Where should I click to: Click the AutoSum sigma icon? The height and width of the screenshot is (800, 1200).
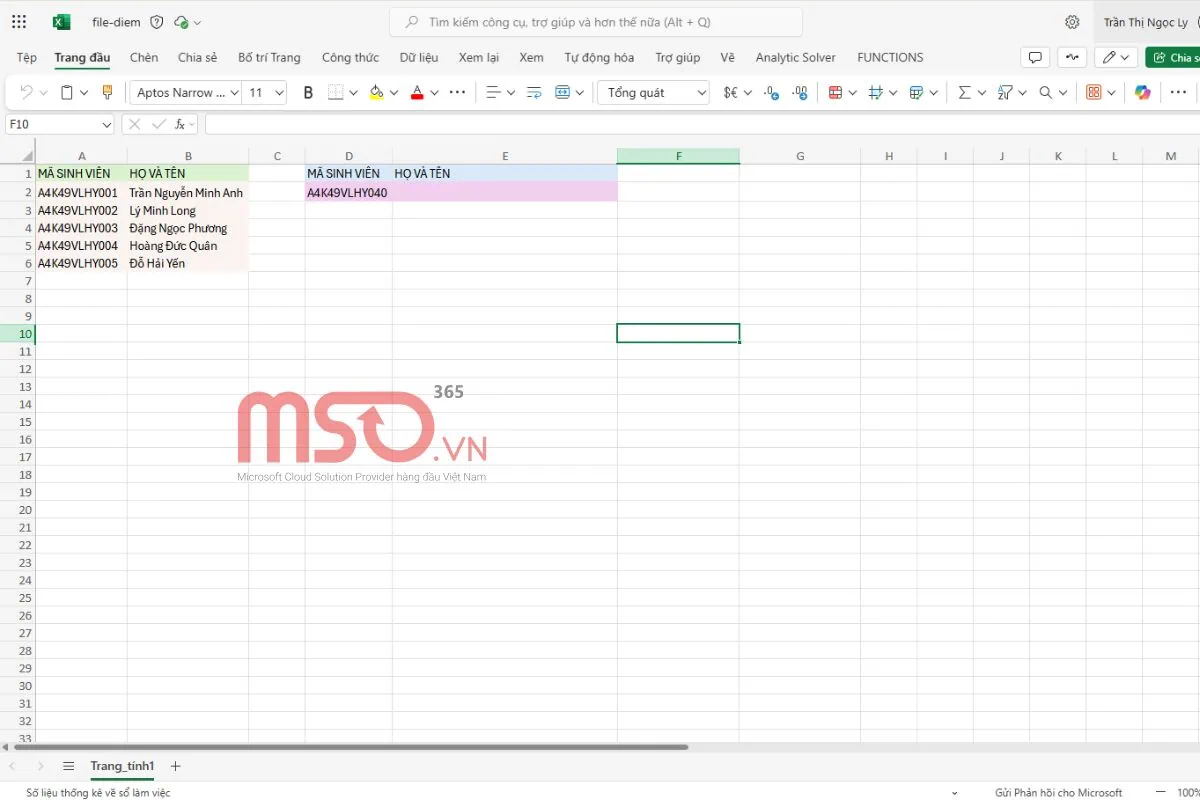click(x=964, y=93)
